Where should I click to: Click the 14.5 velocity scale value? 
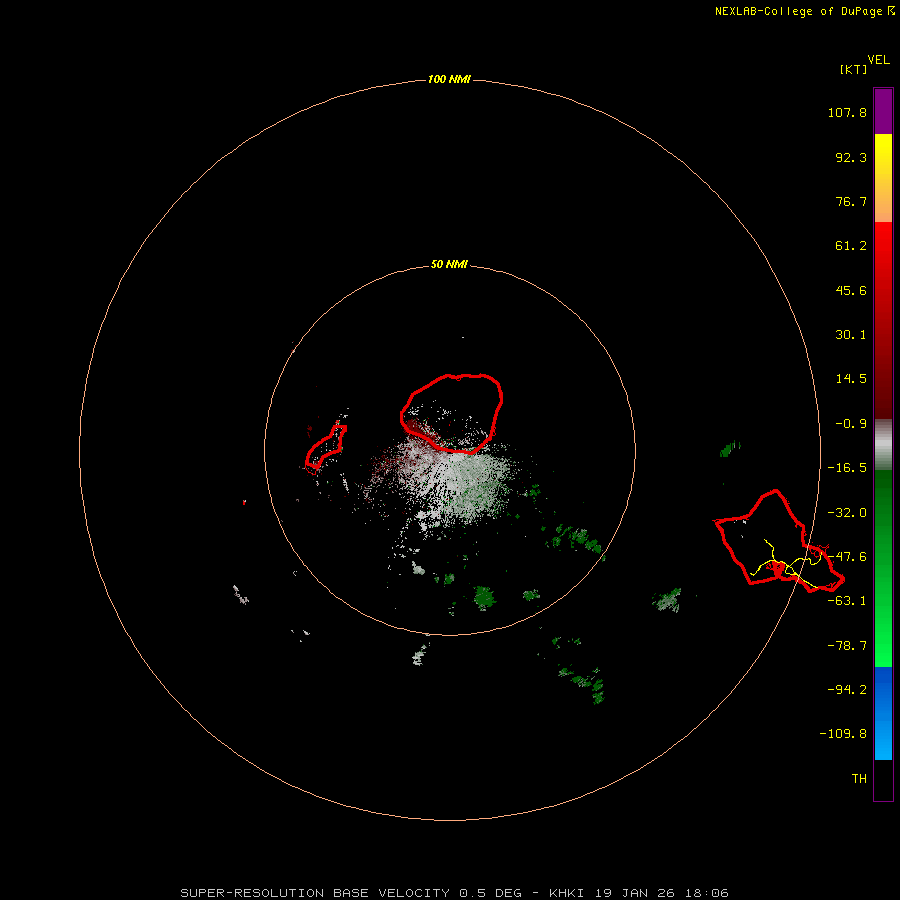point(851,379)
